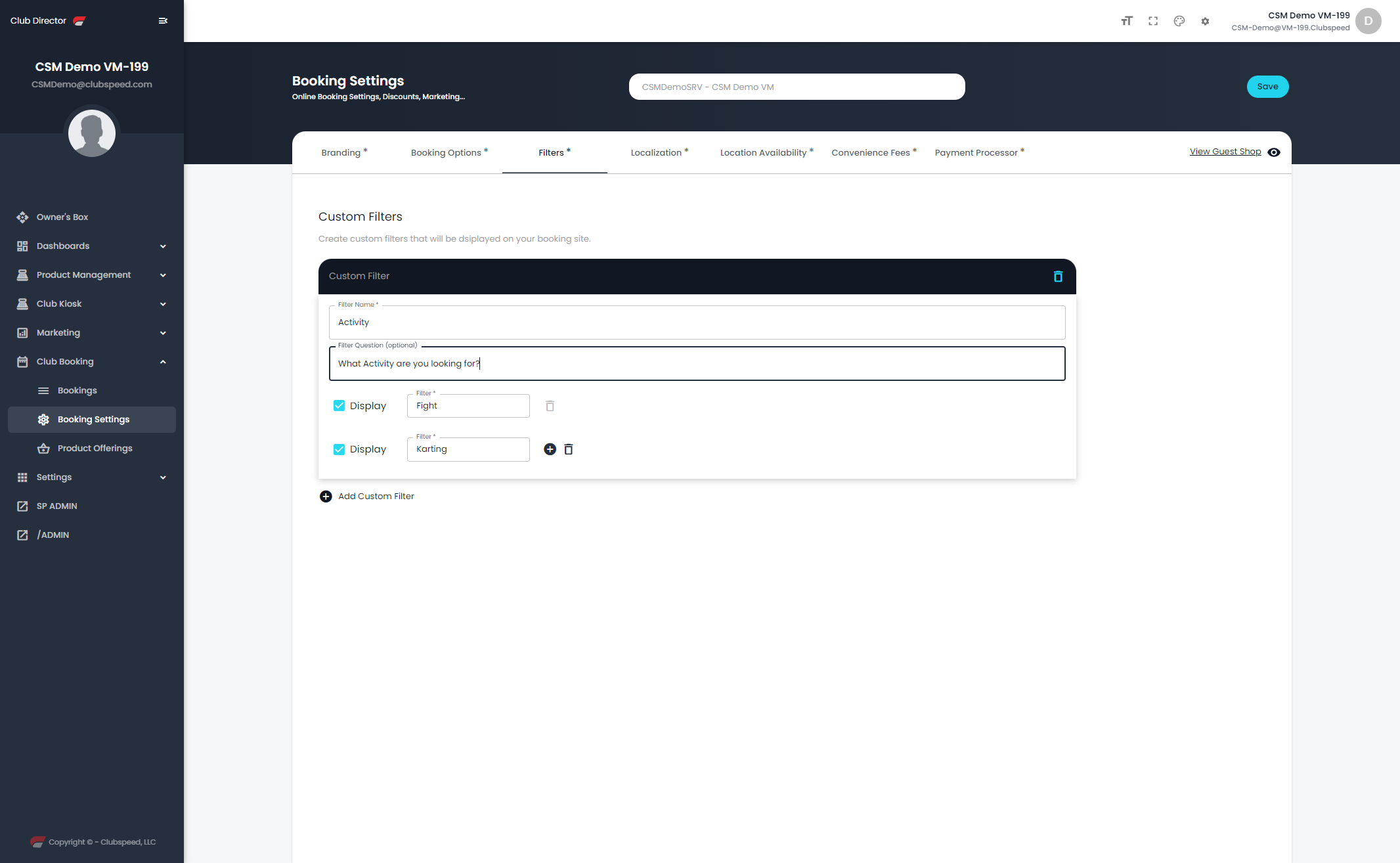Add a filter option after Karting
Viewport: 1400px width, 863px height.
point(550,449)
